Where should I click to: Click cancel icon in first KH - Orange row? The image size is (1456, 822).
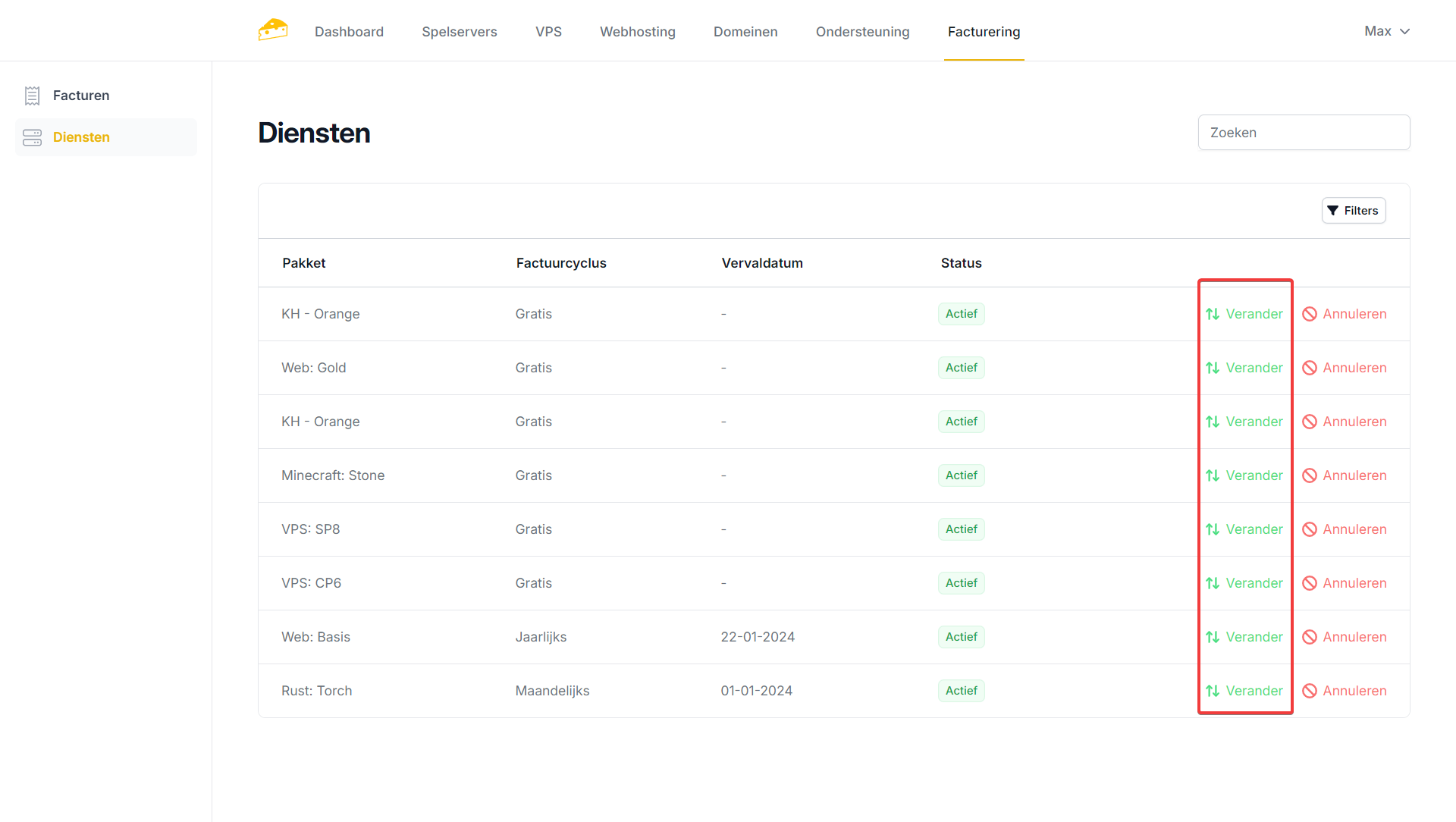coord(1310,314)
